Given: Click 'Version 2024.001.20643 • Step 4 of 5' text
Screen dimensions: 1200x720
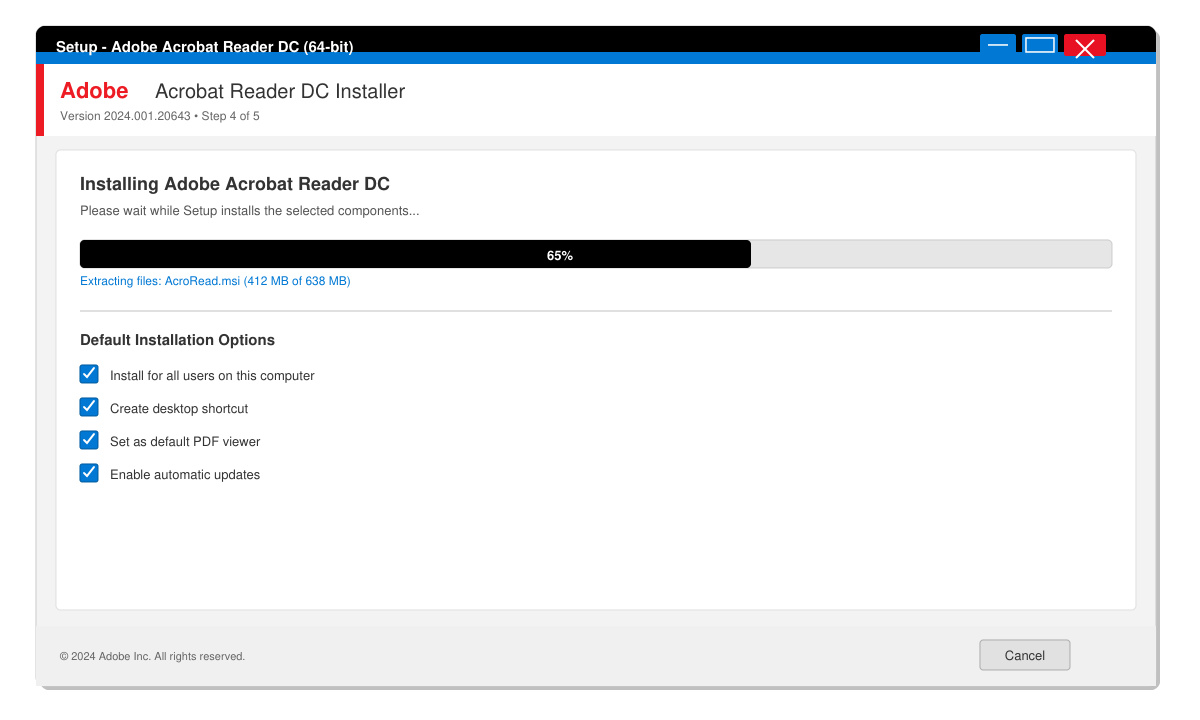Looking at the screenshot, I should [x=160, y=116].
